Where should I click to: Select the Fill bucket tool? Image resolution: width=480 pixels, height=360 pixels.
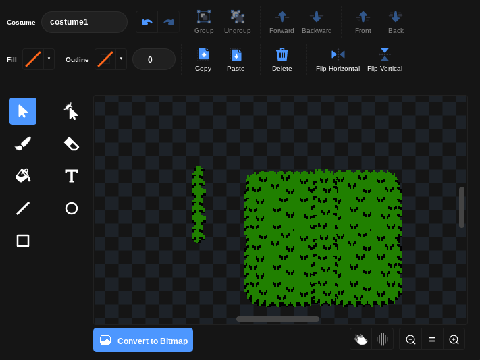coord(23,176)
